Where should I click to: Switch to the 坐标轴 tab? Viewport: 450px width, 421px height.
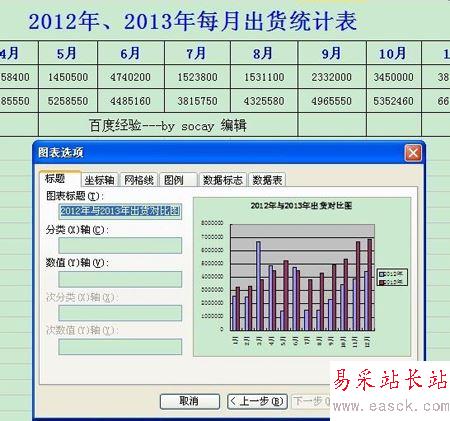pos(99,180)
